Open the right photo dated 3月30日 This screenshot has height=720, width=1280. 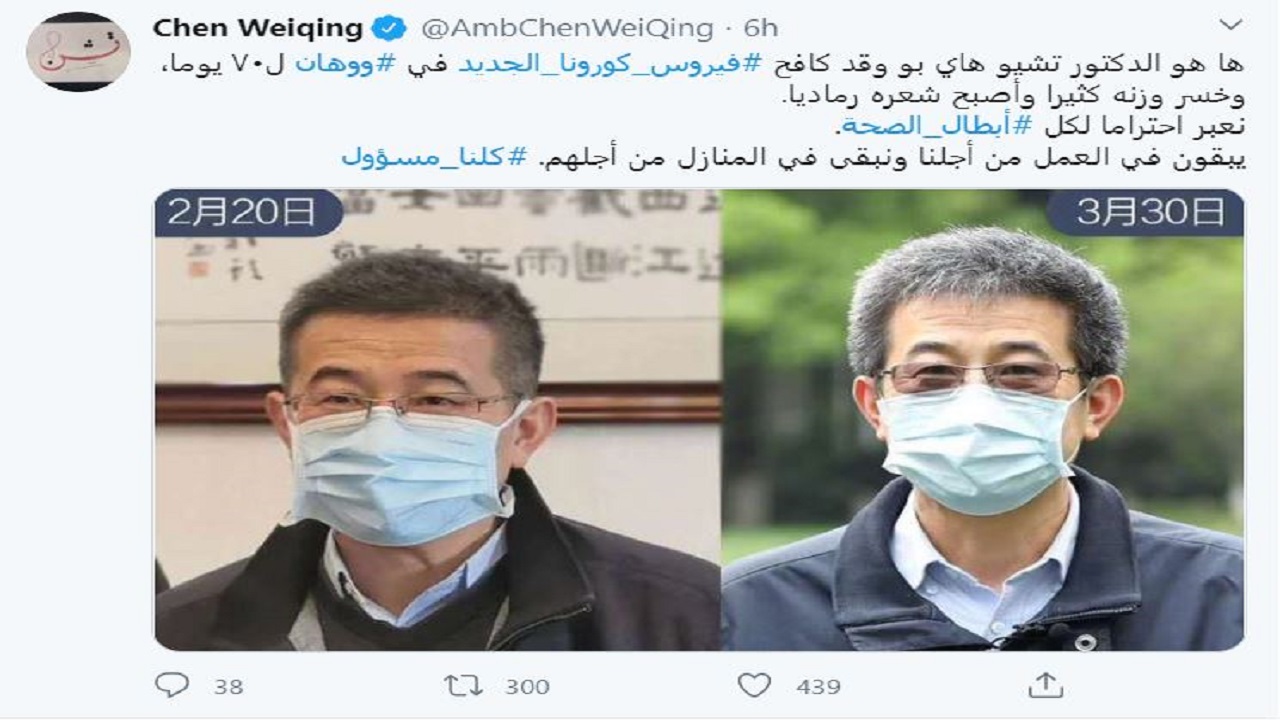(x=984, y=420)
